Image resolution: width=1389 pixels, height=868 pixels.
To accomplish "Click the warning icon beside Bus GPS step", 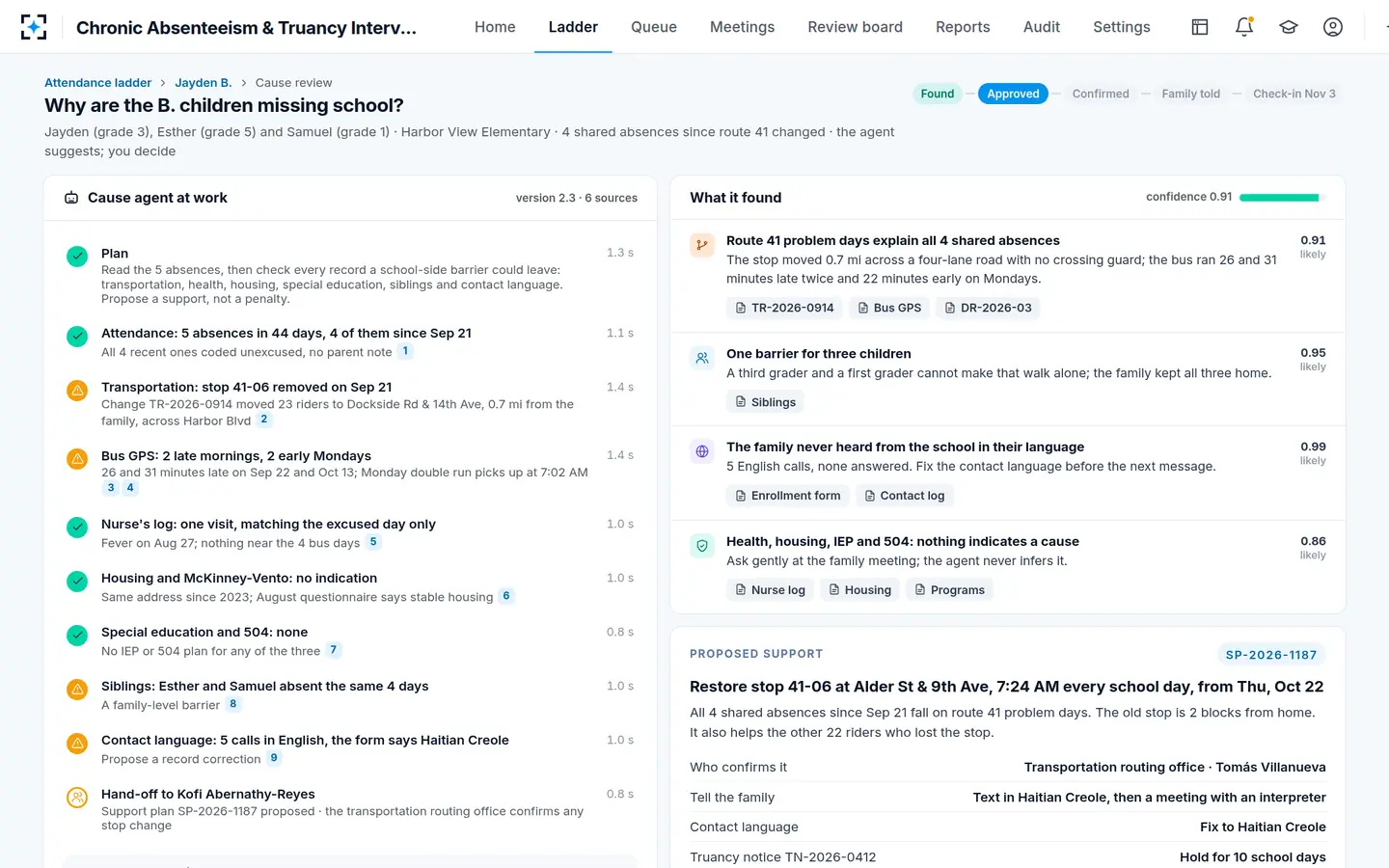I will point(77,459).
